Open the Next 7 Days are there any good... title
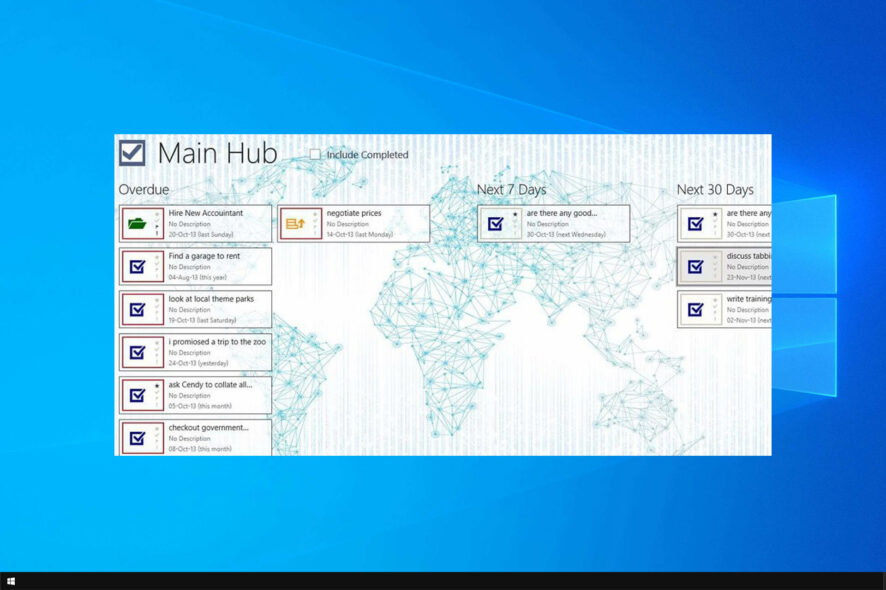The height and width of the screenshot is (590, 886). click(562, 213)
